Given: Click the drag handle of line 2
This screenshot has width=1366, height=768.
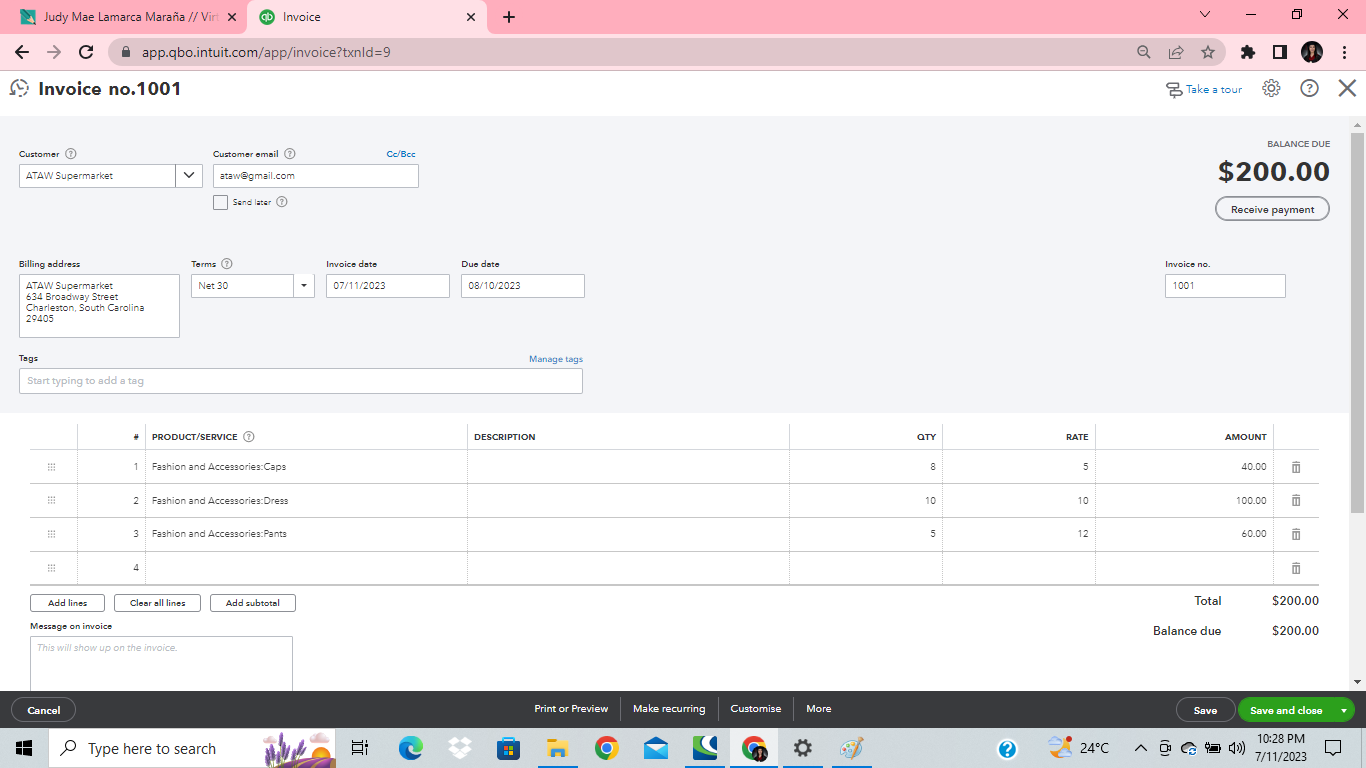Looking at the screenshot, I should (x=52, y=501).
